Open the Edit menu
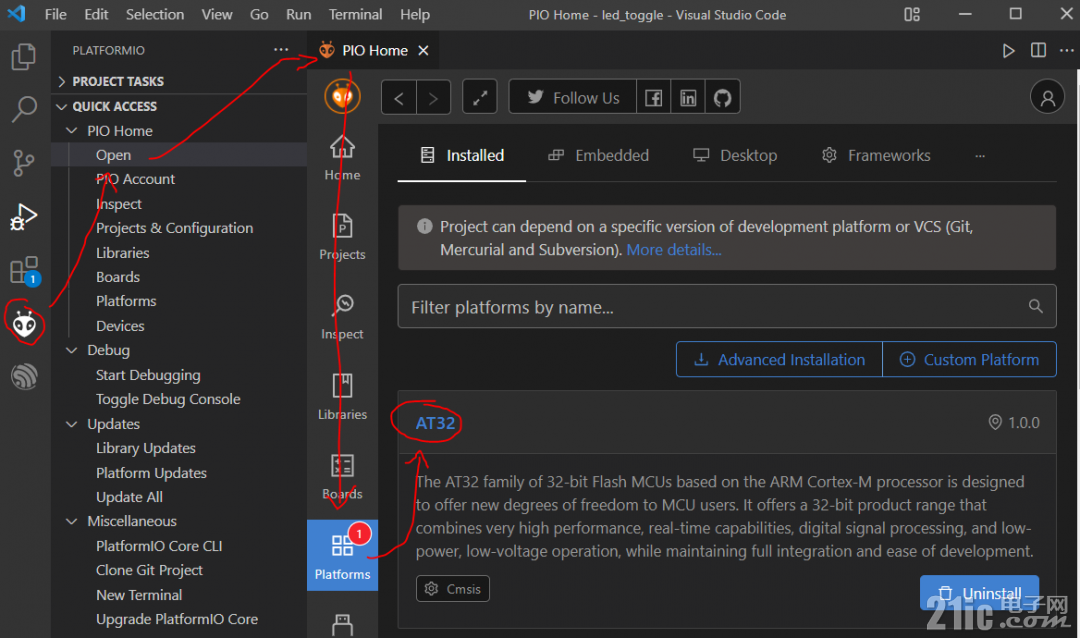1080x638 pixels. tap(96, 14)
